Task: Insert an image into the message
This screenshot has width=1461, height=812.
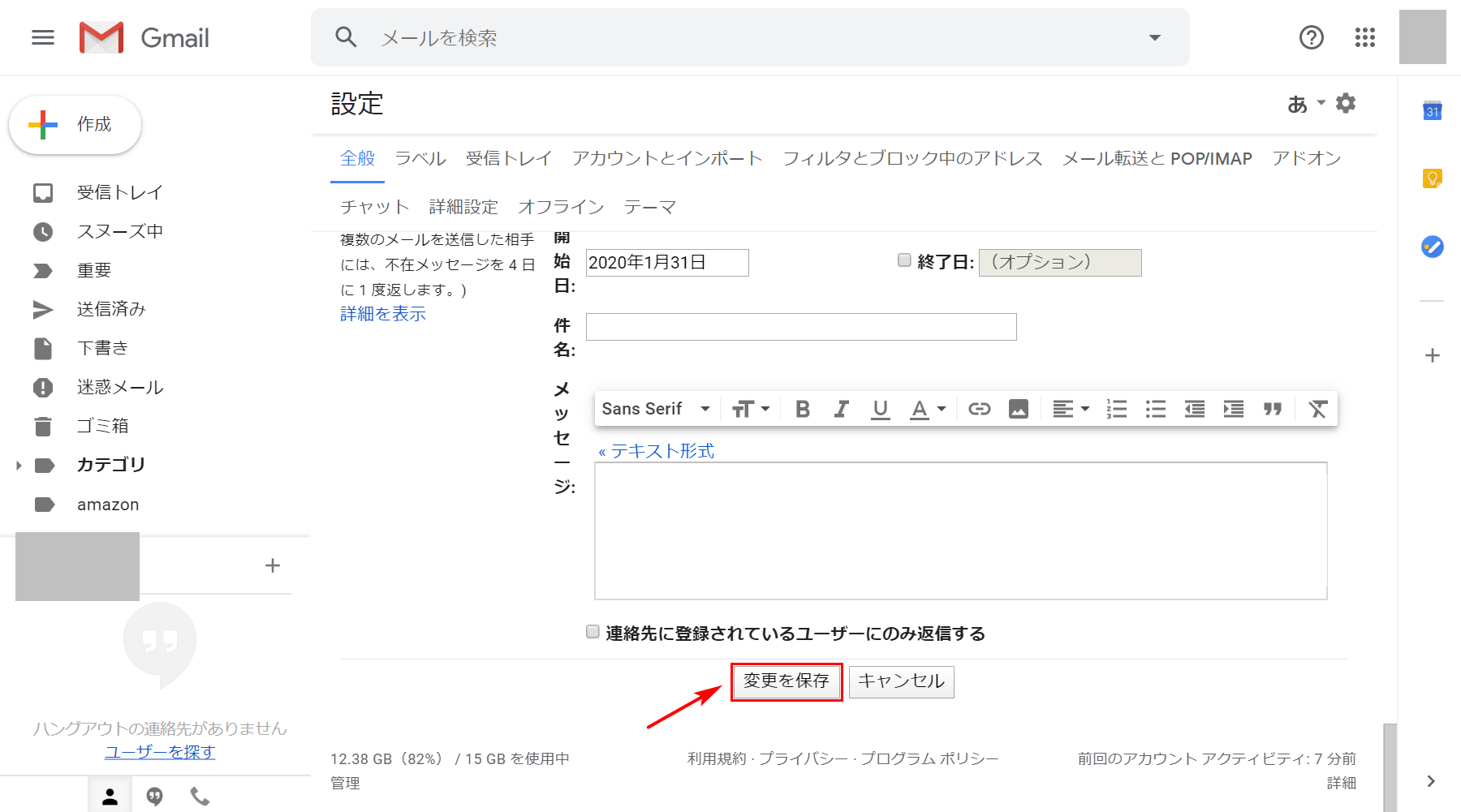Action: pos(1019,408)
